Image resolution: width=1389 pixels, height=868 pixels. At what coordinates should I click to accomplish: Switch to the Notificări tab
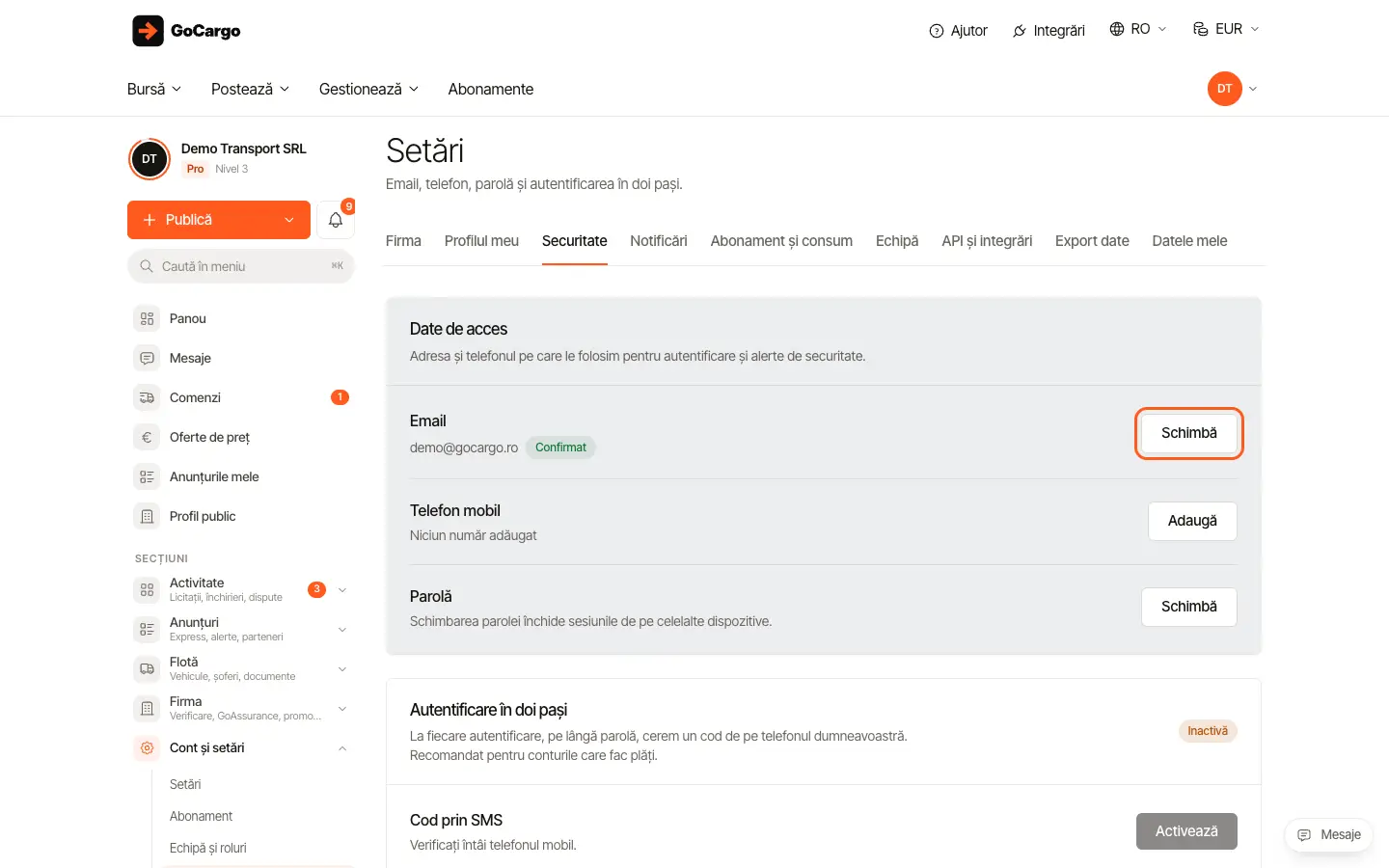pyautogui.click(x=659, y=241)
